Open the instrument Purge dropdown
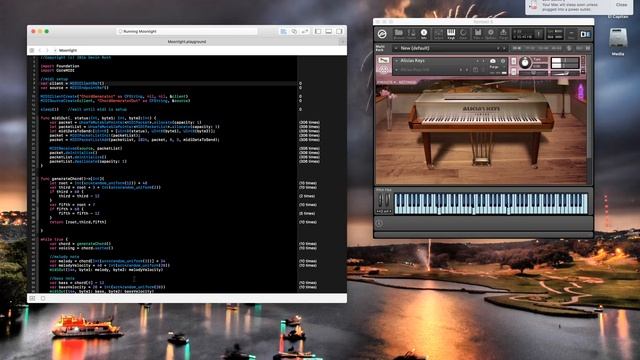This screenshot has width=640, height=360. [498, 67]
